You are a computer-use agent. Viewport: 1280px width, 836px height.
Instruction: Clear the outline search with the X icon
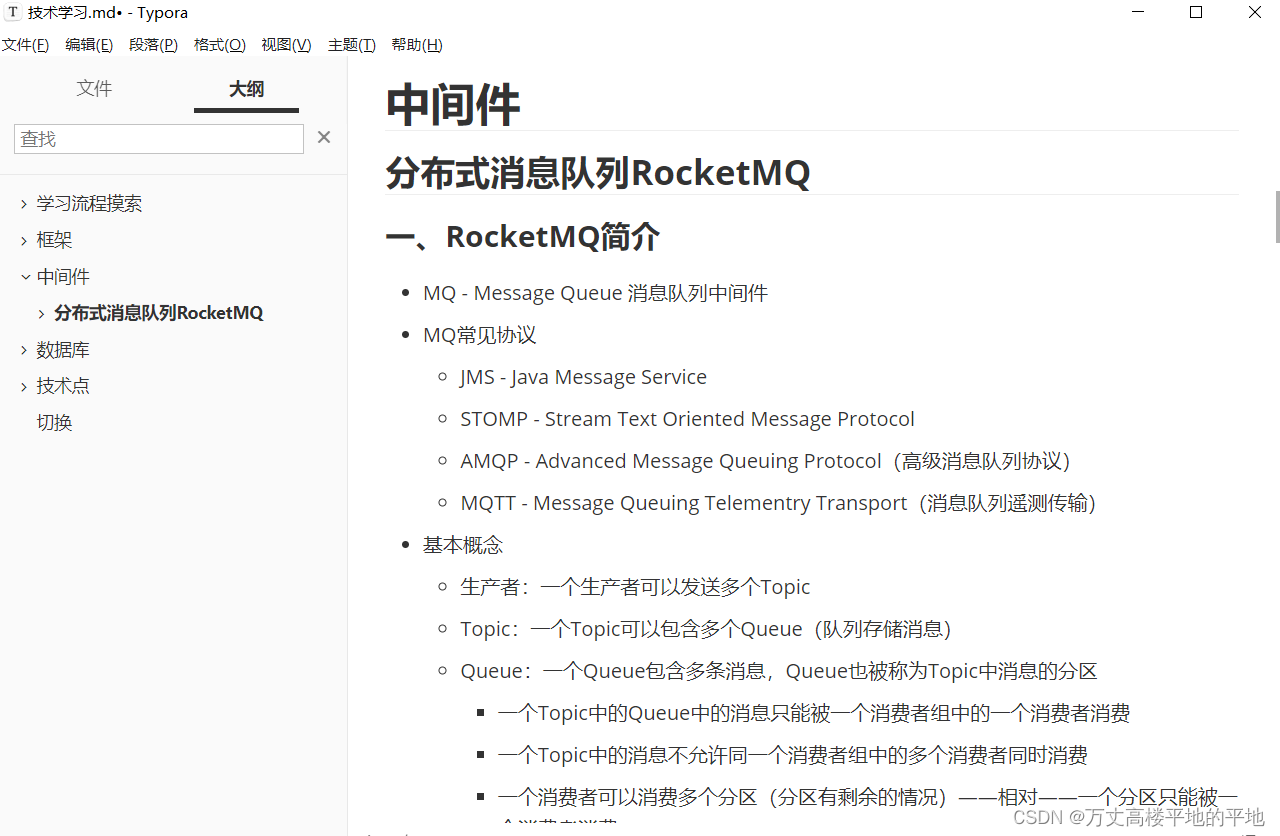click(x=324, y=138)
